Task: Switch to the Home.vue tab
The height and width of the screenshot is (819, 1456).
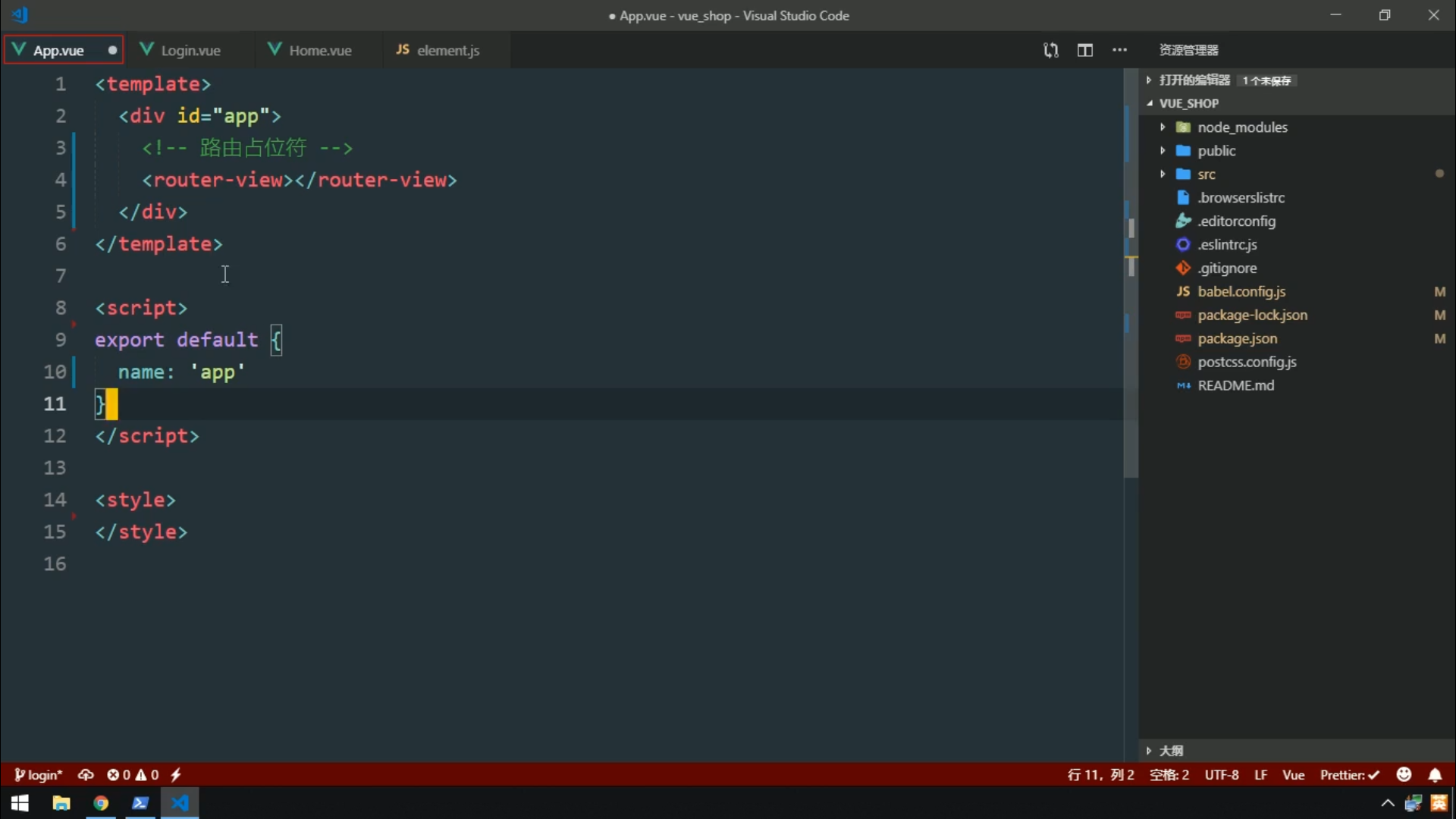Action: (x=320, y=50)
